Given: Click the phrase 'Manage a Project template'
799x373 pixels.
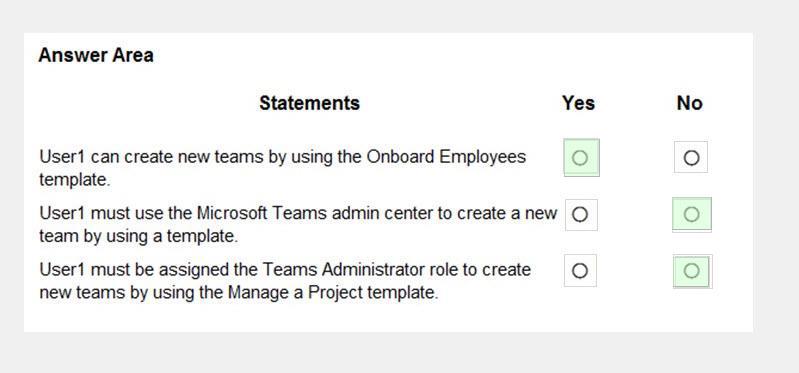Looking at the screenshot, I should coord(333,292).
